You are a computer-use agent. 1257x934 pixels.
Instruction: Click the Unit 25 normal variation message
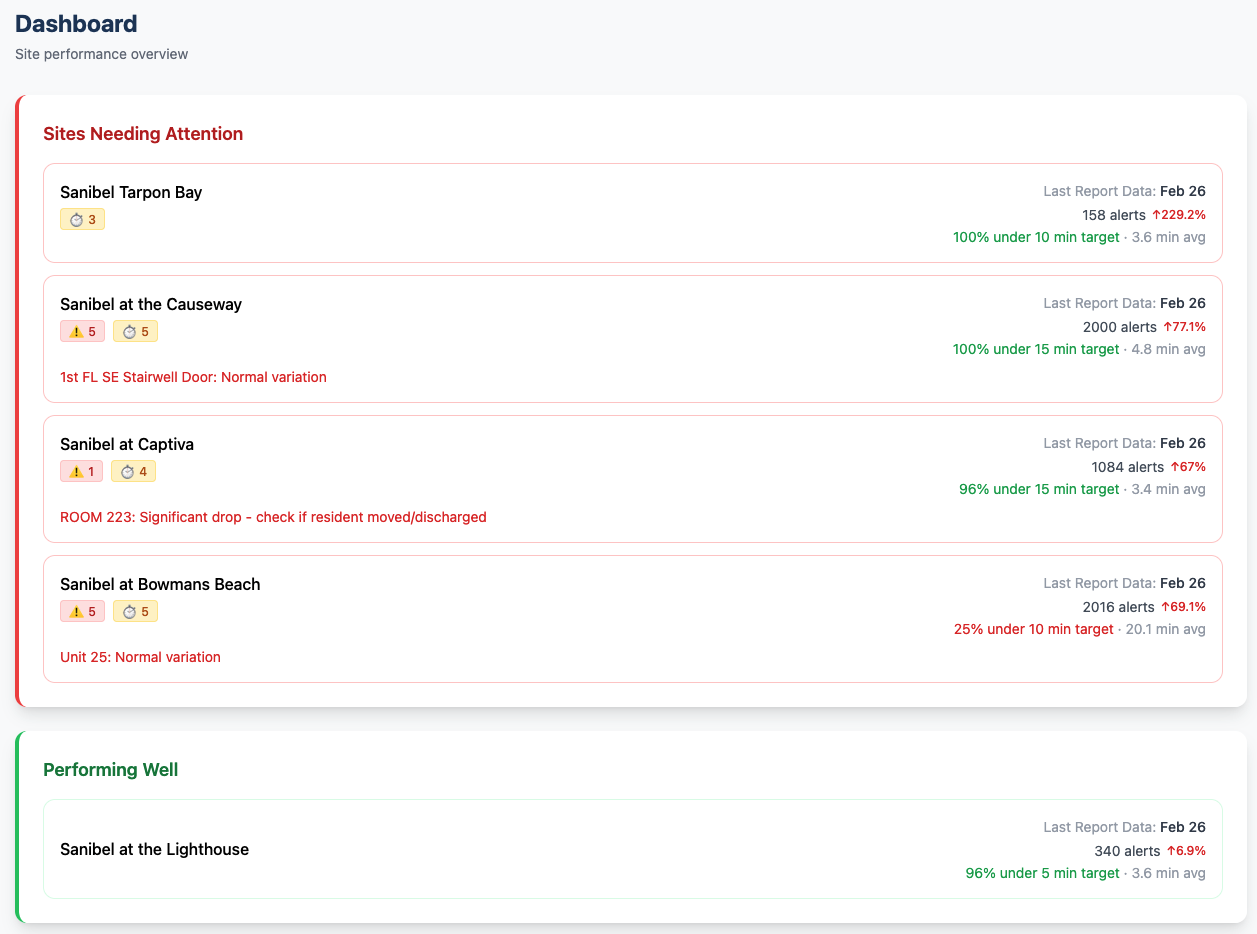(140, 657)
